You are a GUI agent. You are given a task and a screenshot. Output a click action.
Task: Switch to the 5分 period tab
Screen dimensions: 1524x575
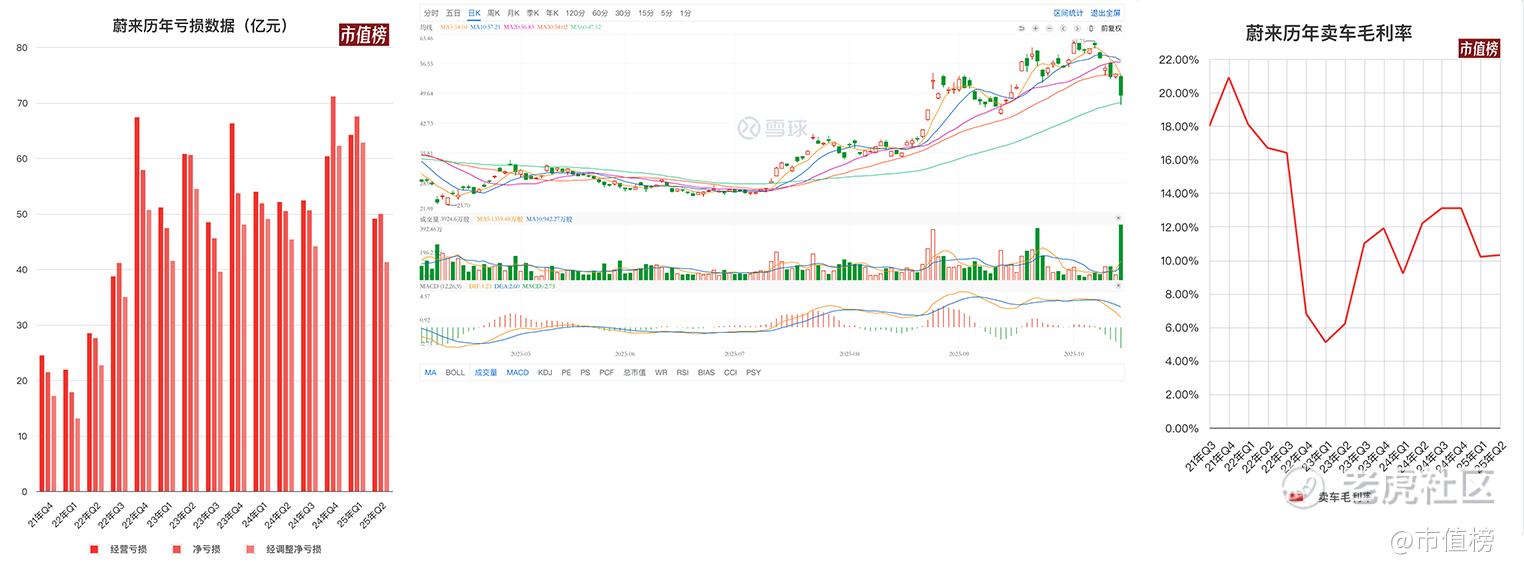(x=666, y=13)
